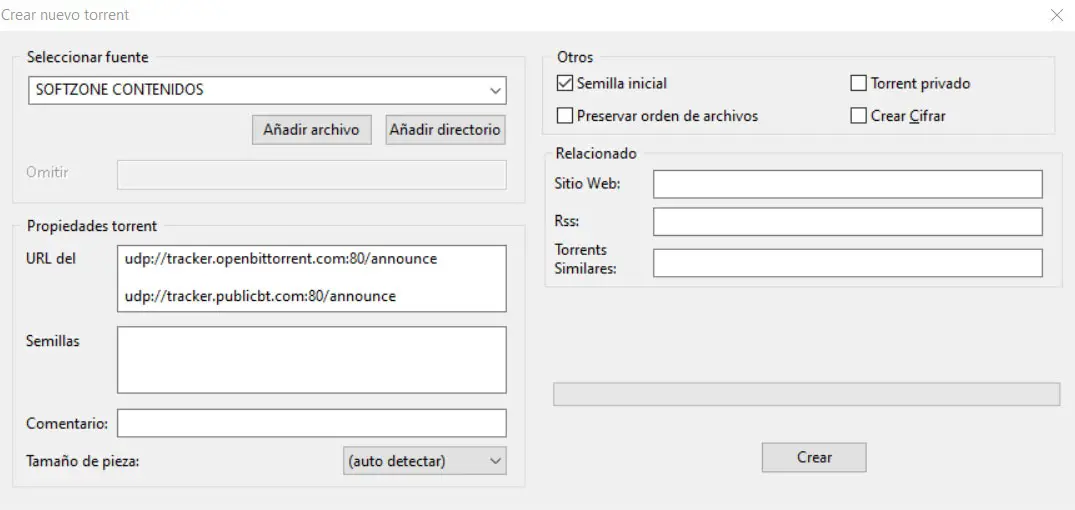Click the Omitir input field

pos(311,174)
